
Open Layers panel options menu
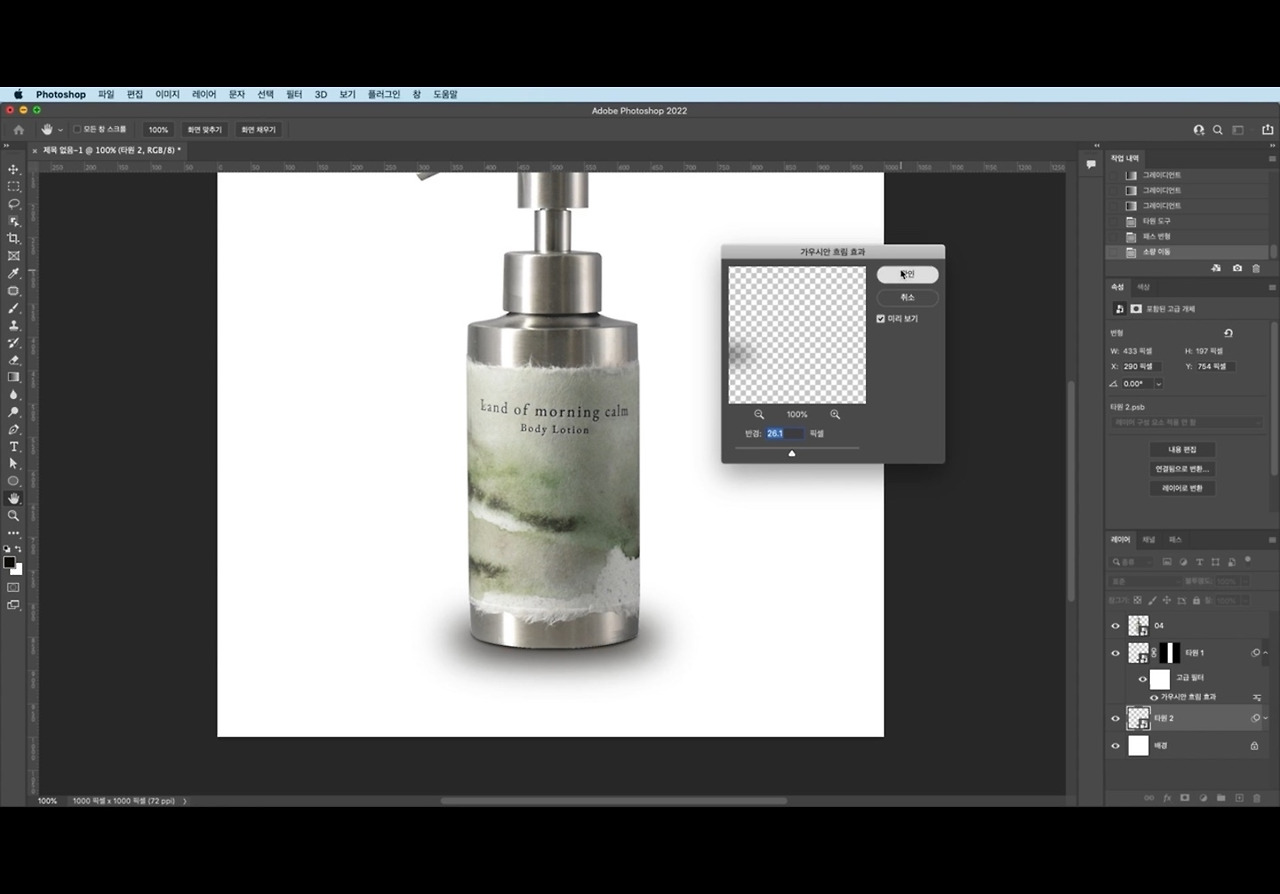coord(1272,540)
